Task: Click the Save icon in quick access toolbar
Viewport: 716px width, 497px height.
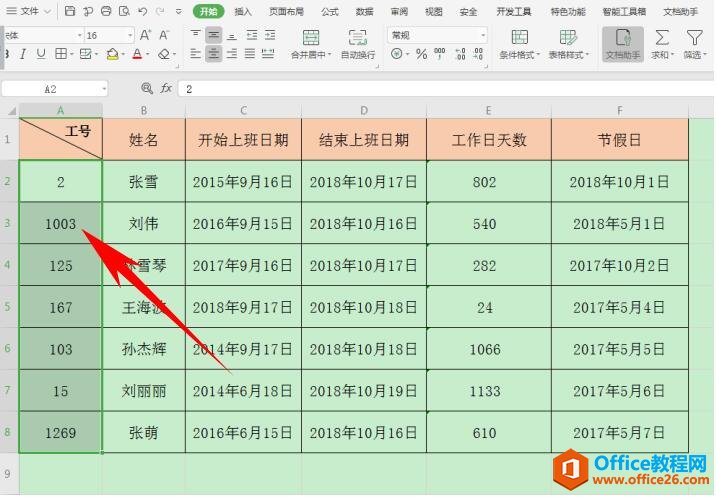Action: click(x=70, y=12)
